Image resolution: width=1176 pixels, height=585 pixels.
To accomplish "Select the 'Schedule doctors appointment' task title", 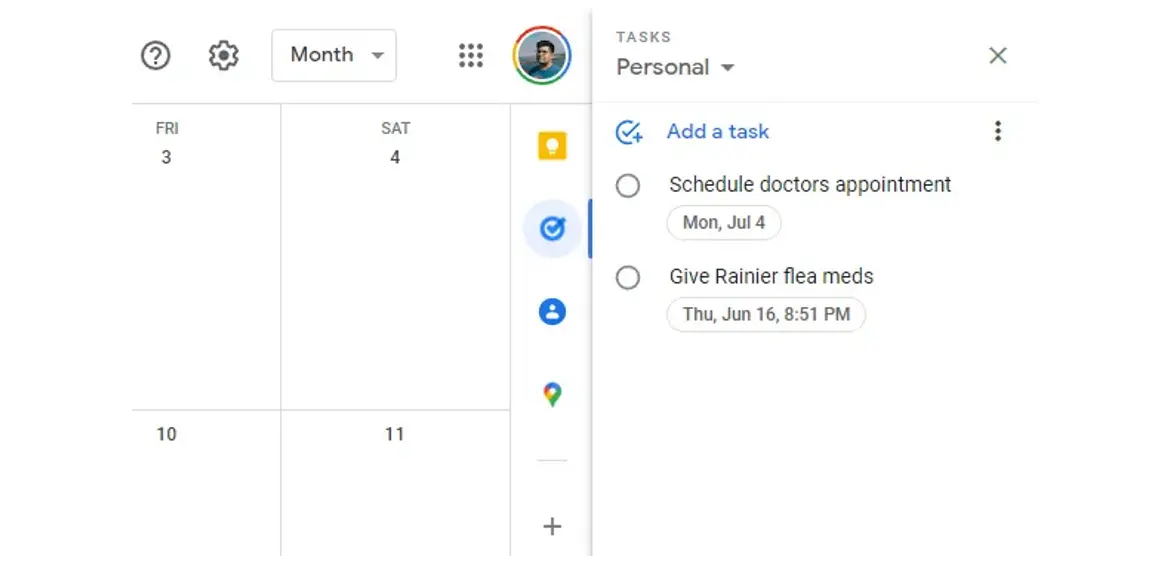I will [810, 185].
